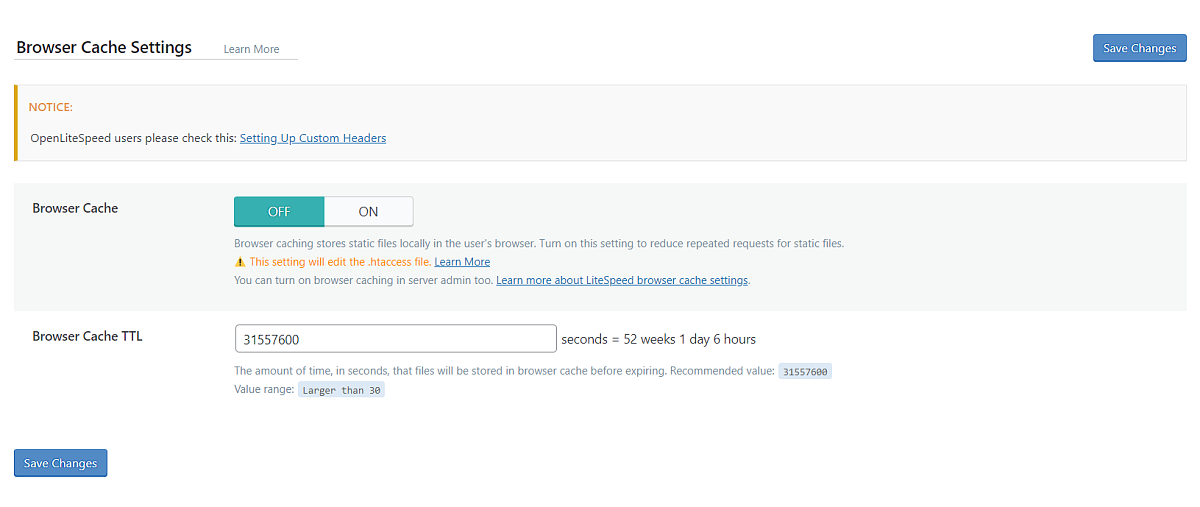Click the 'Browser caching stores static files' description

click(540, 244)
